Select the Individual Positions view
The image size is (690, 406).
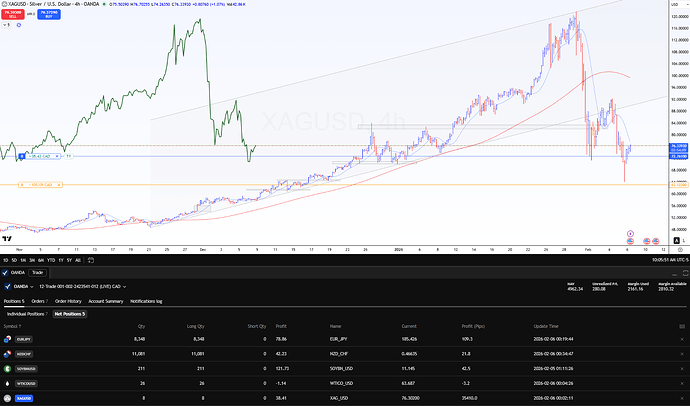[27, 314]
